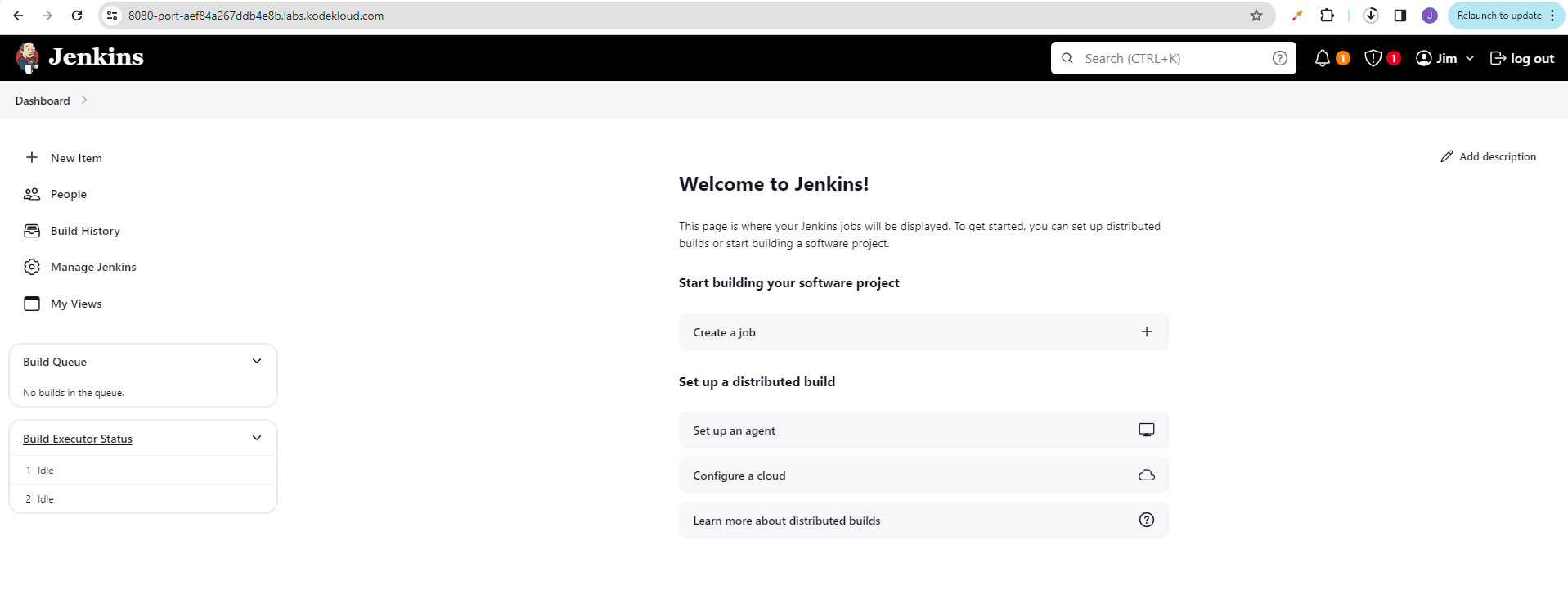Click the Add description link

pyautogui.click(x=1498, y=156)
